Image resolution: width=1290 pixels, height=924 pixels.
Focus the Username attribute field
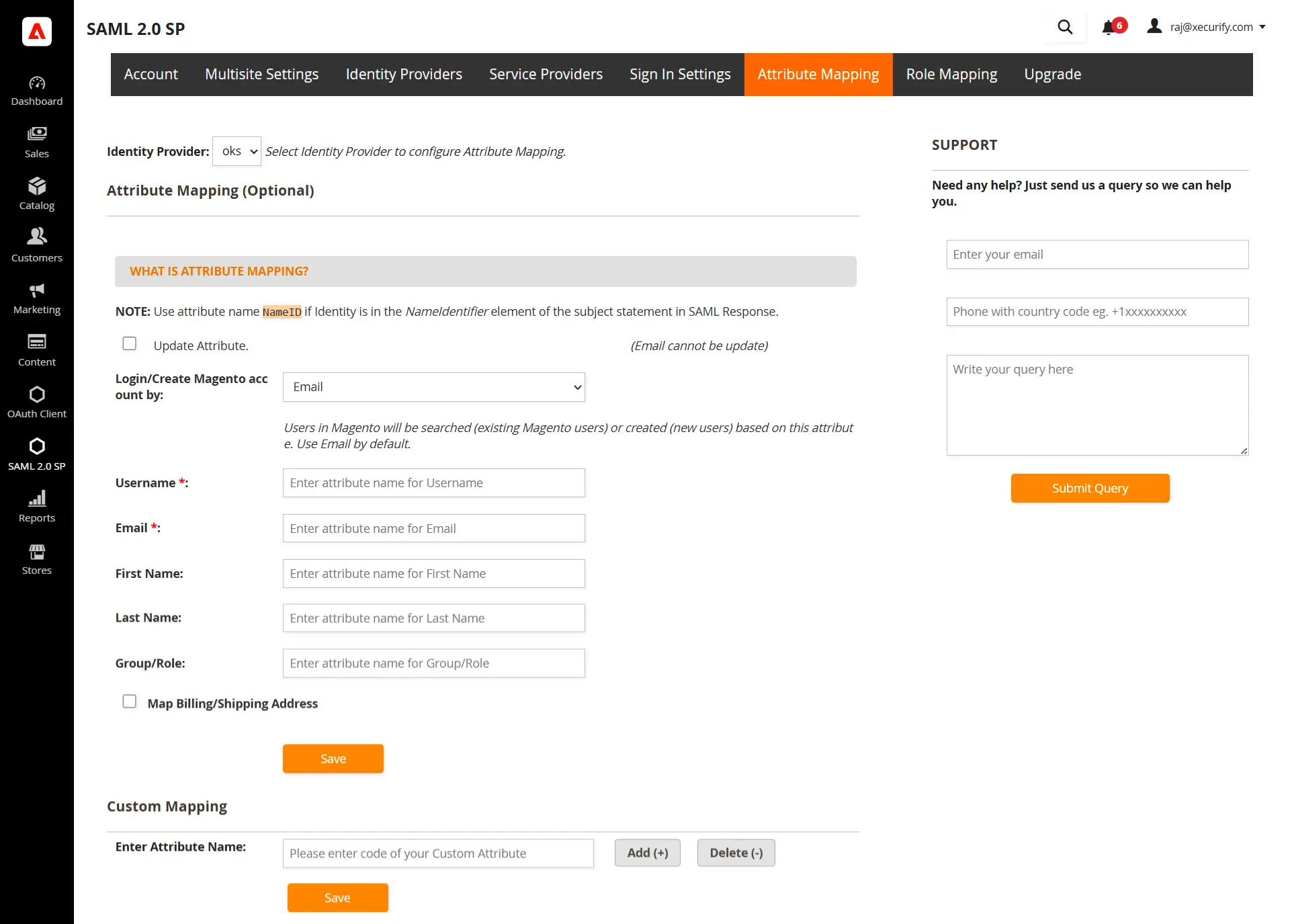(434, 483)
